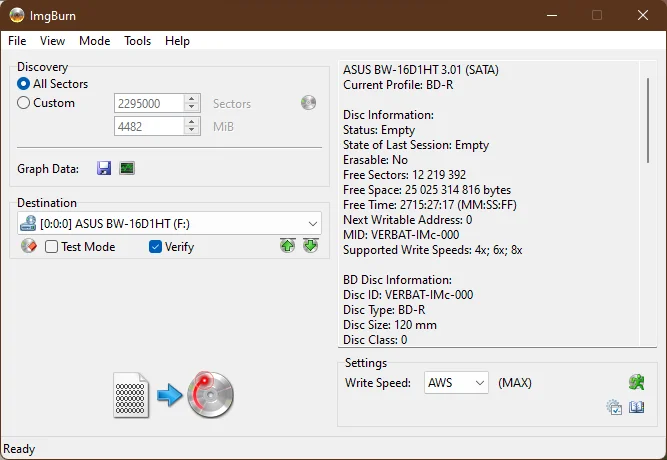Click the 'Ready' status bar text

click(19, 449)
